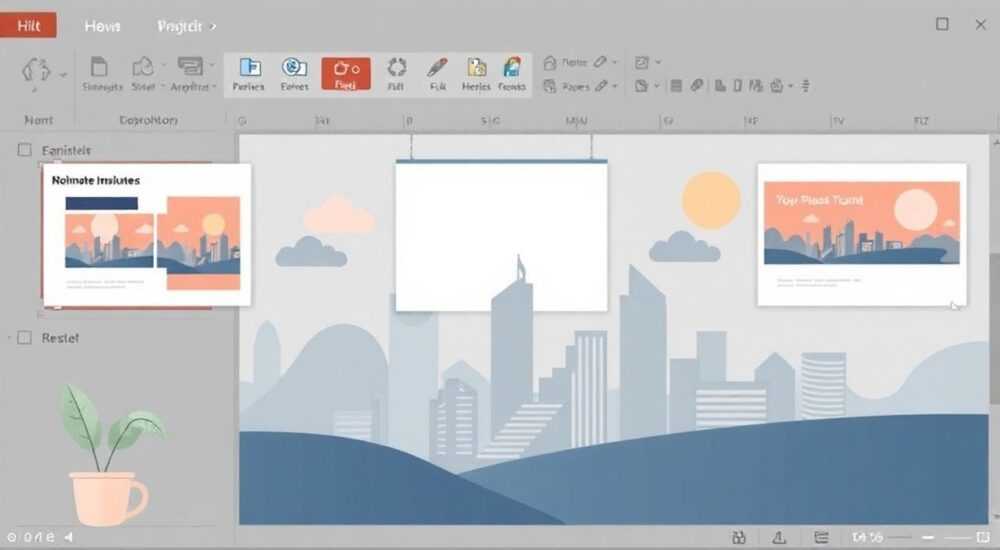This screenshot has width=1000, height=550.
Task: Select the slide thumbnail with orange city banner
Action: [862, 234]
